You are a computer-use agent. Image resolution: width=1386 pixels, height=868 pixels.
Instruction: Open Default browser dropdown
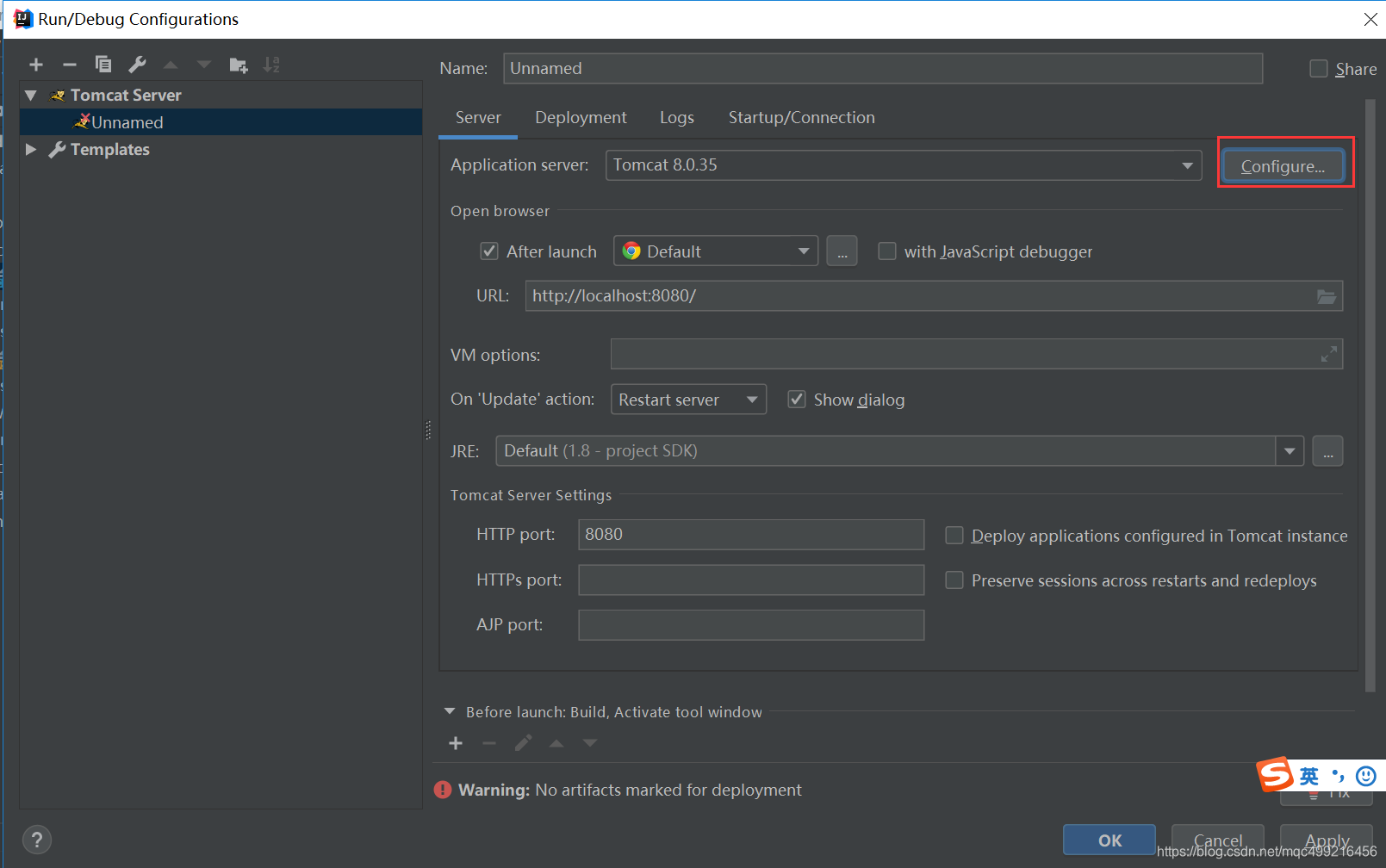click(716, 251)
